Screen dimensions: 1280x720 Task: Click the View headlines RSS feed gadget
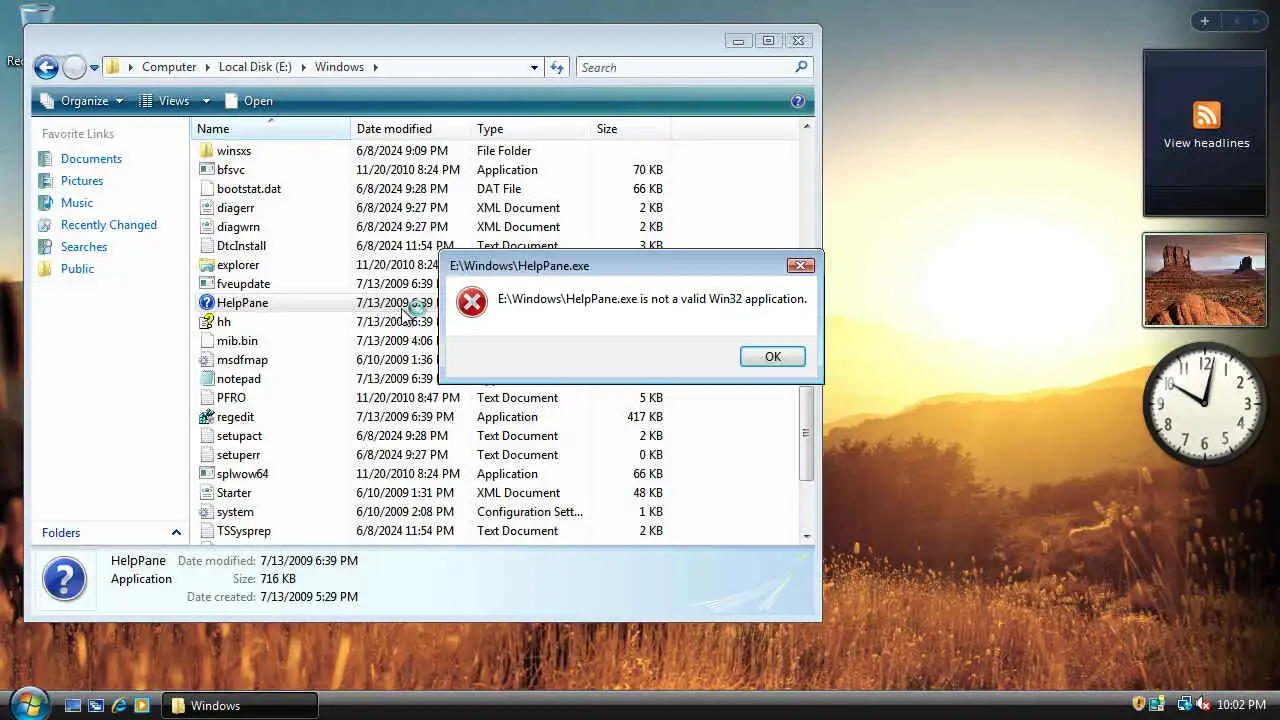1205,132
